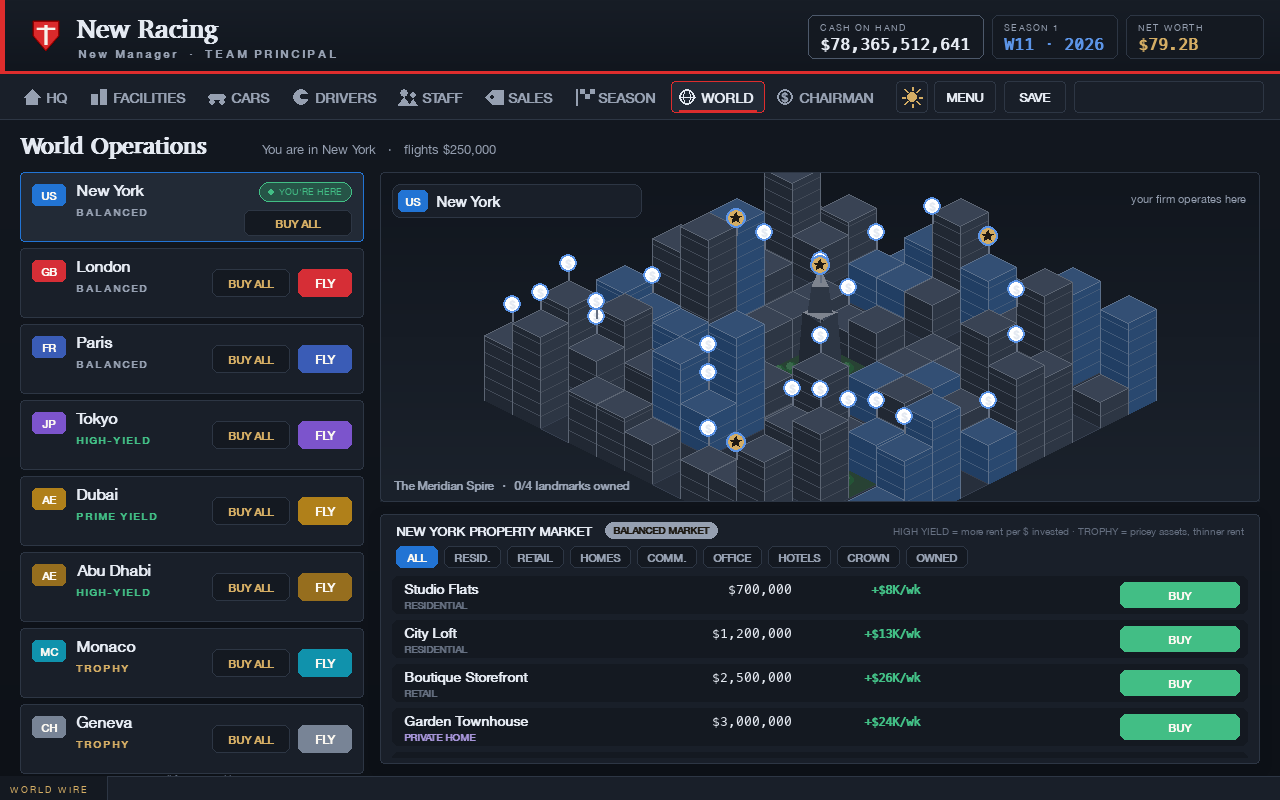Click the Meridian Spire landmark star marker

coord(820,265)
